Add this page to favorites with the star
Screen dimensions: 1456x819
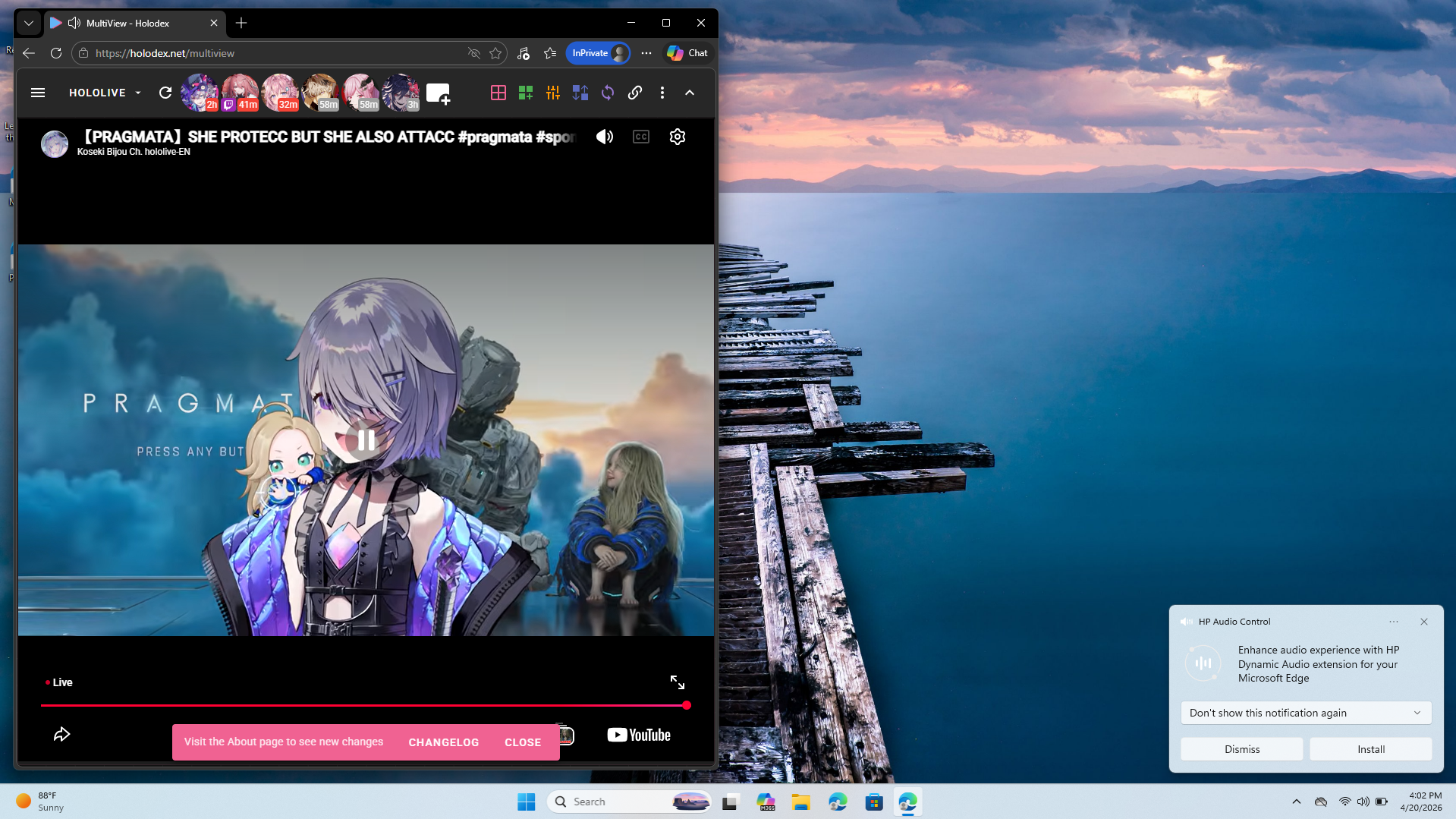point(495,53)
